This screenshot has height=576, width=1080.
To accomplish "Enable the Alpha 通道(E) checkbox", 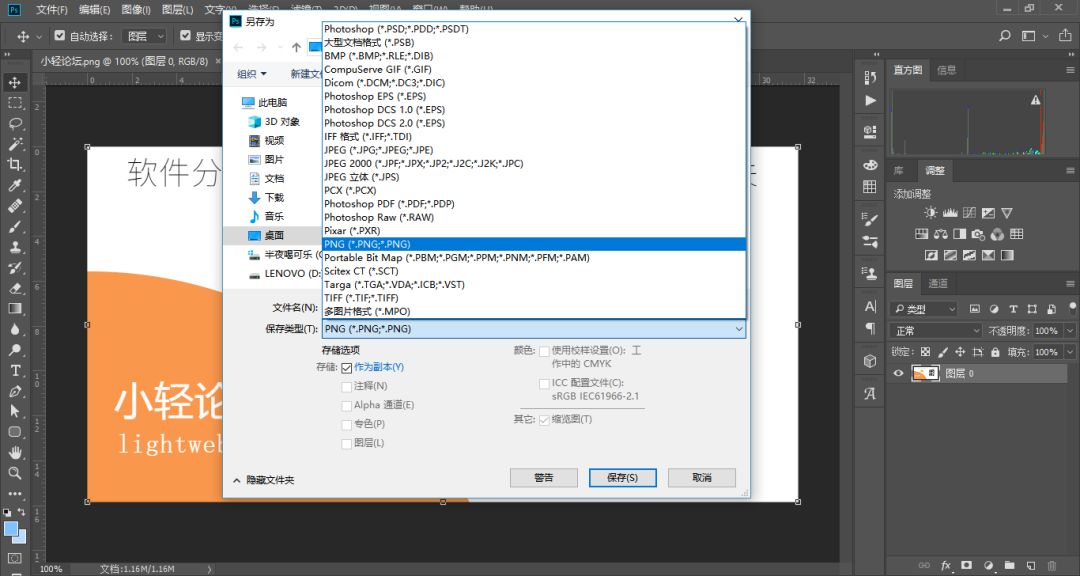I will click(347, 407).
